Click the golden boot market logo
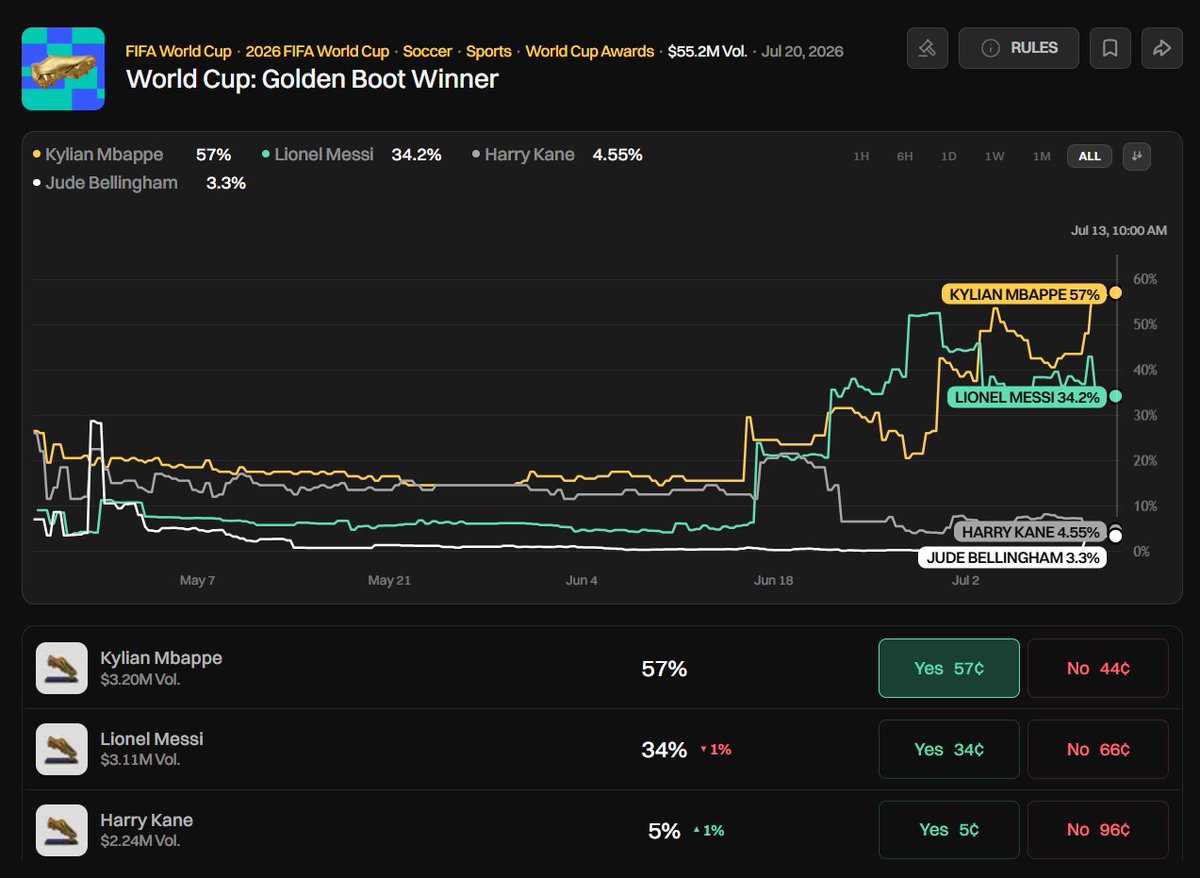The image size is (1200, 878). pos(64,69)
